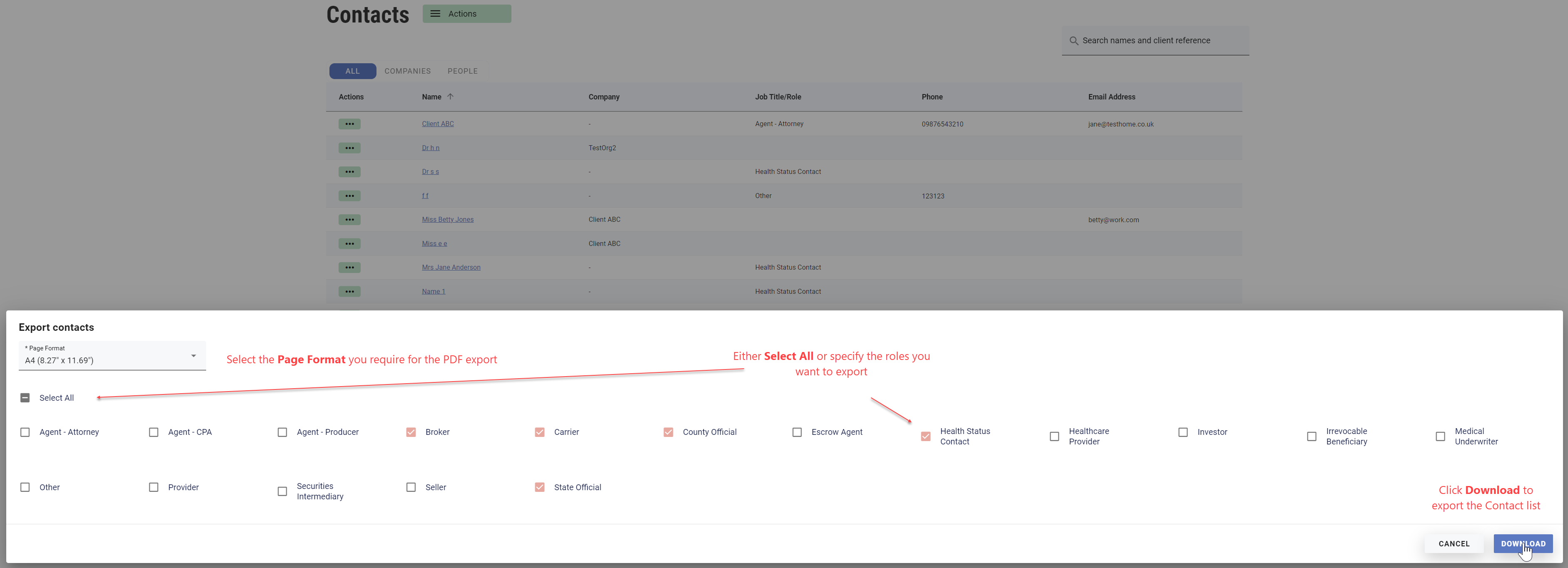This screenshot has width=1568, height=568.
Task: Open the three-dot menu for Dr s s row
Action: [349, 171]
